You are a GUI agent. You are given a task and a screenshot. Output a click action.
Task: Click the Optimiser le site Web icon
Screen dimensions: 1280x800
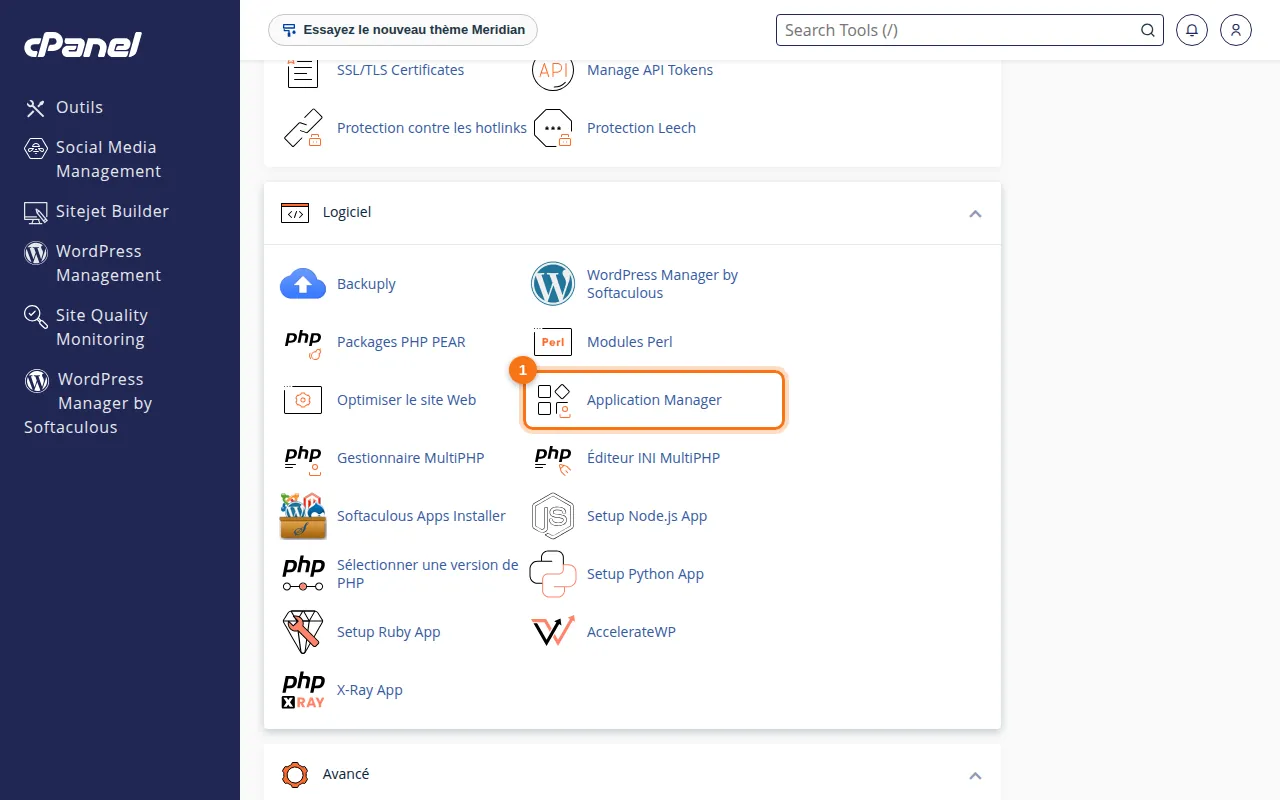(303, 400)
